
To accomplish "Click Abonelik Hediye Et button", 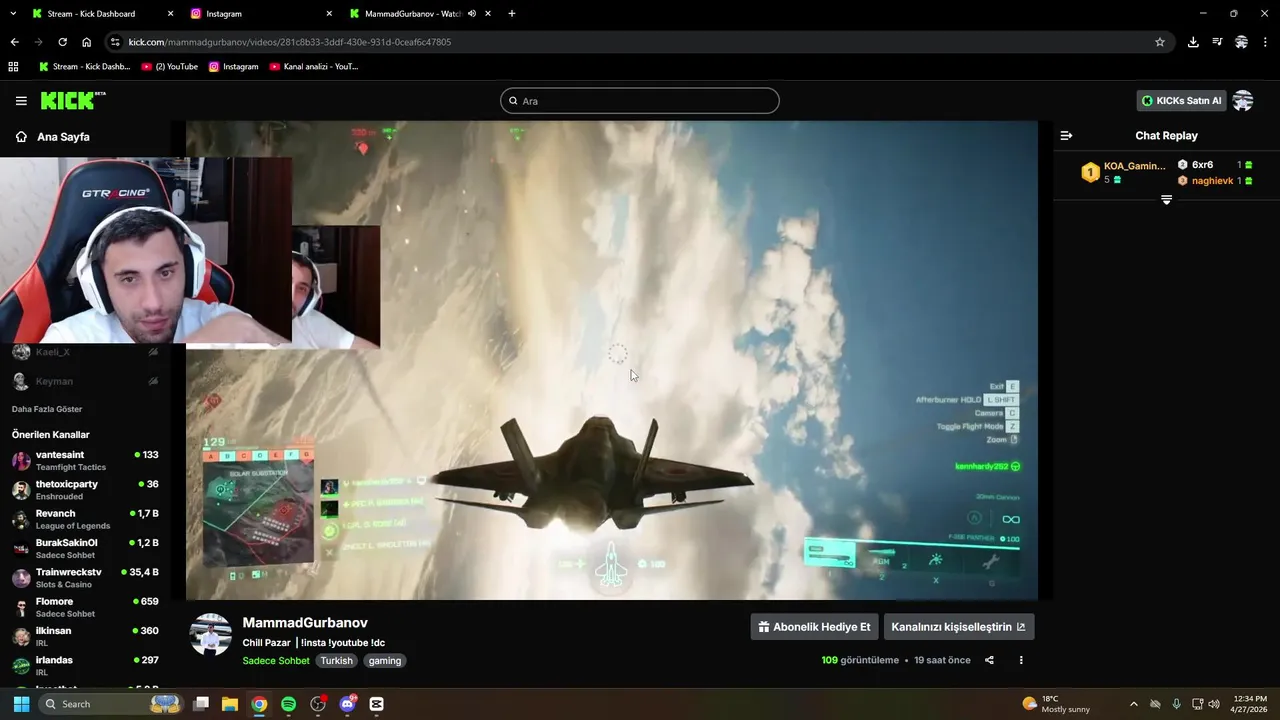I will coord(814,627).
